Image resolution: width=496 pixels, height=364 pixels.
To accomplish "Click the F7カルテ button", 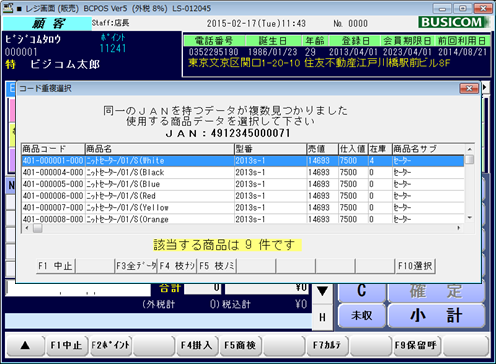I will pyautogui.click(x=327, y=345).
